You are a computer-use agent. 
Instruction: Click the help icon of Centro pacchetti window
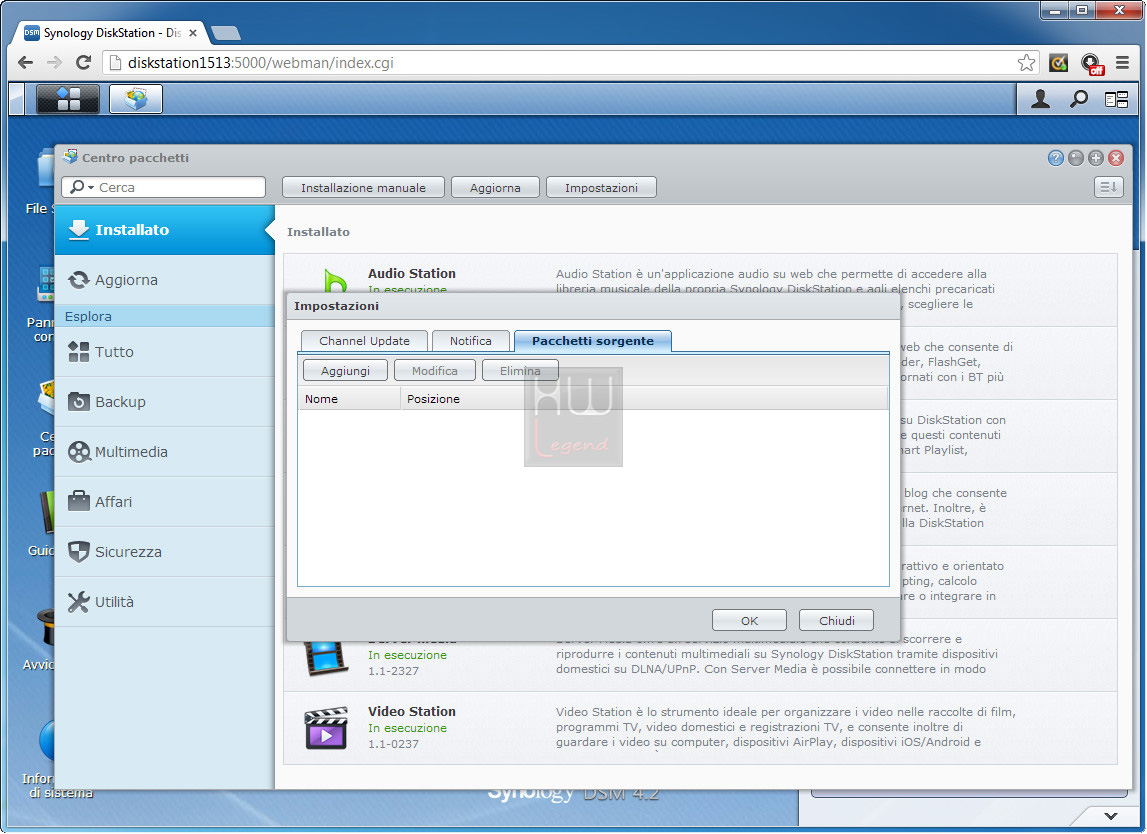pyautogui.click(x=1056, y=158)
